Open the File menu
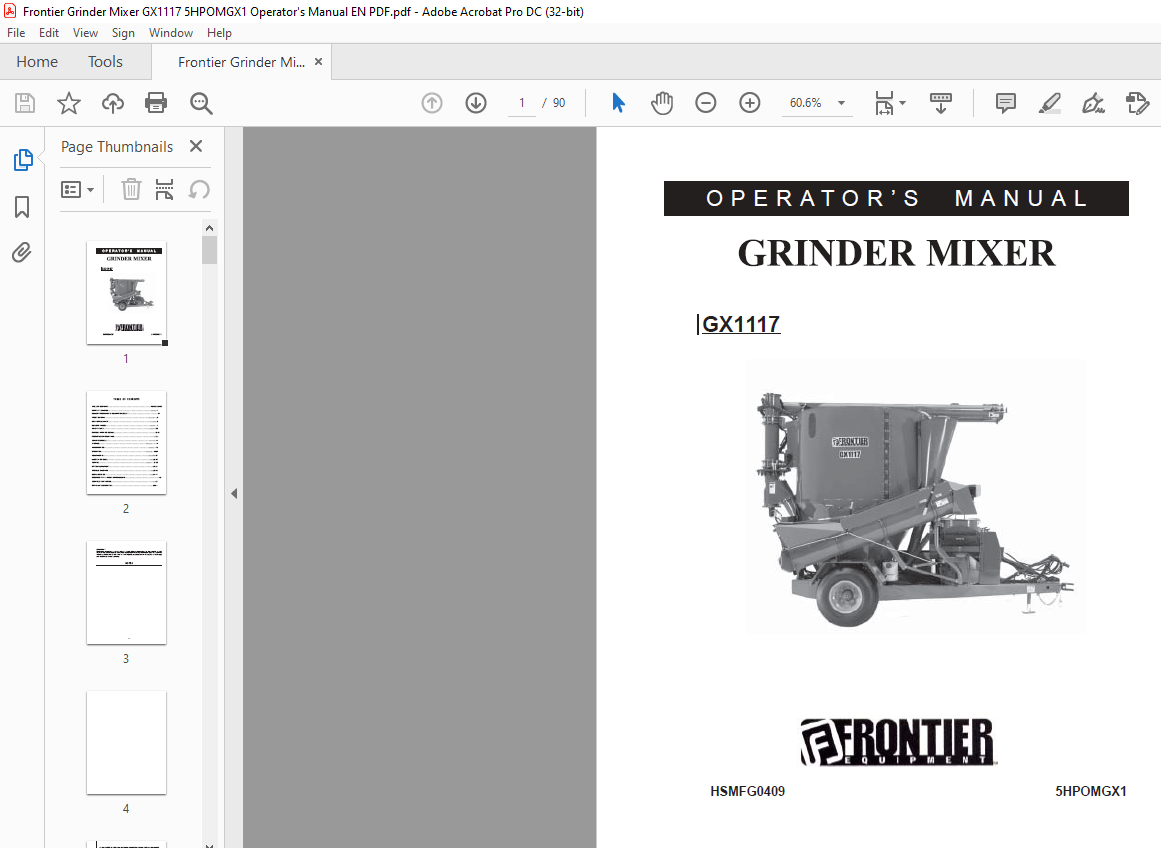Screen dimensions: 1161x848 pyautogui.click(x=16, y=33)
